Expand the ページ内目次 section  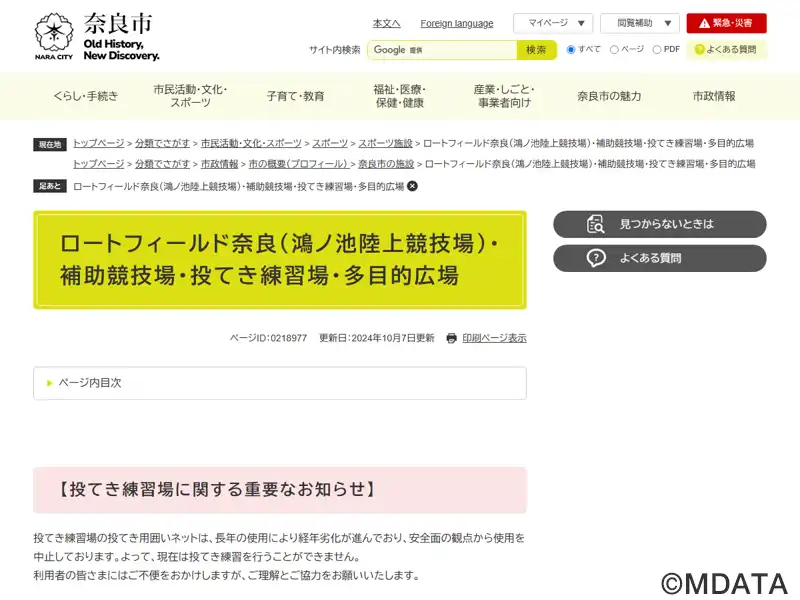click(280, 383)
